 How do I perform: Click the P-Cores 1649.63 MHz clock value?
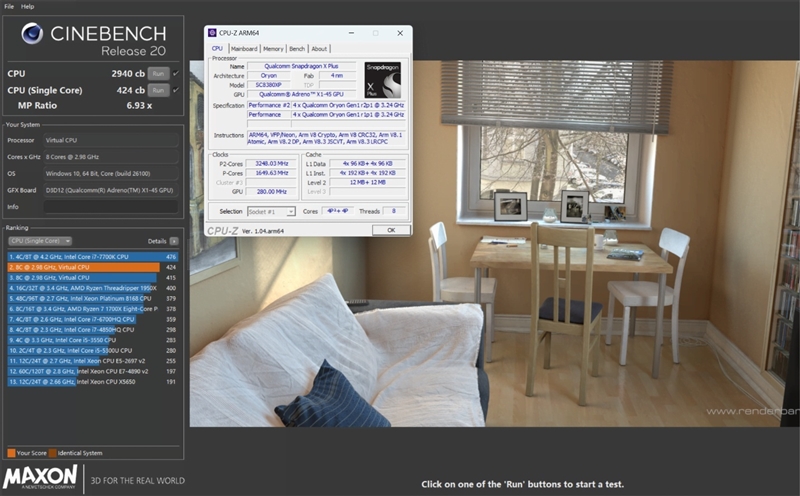271,173
